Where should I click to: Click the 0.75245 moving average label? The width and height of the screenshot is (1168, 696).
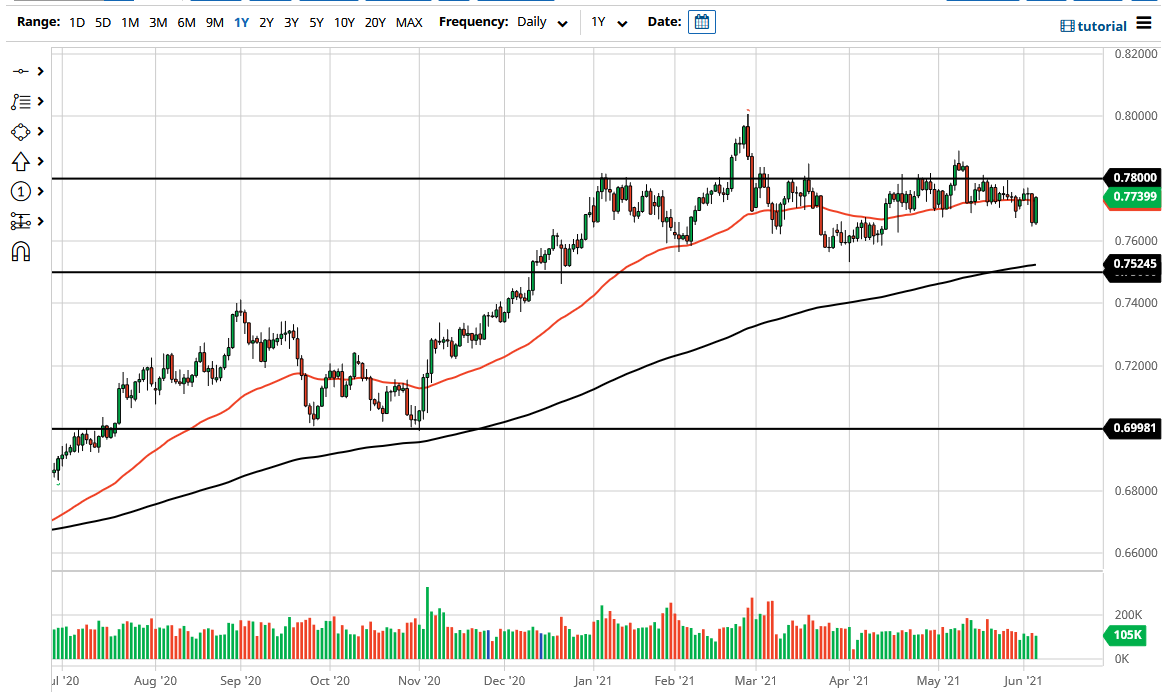point(1134,264)
